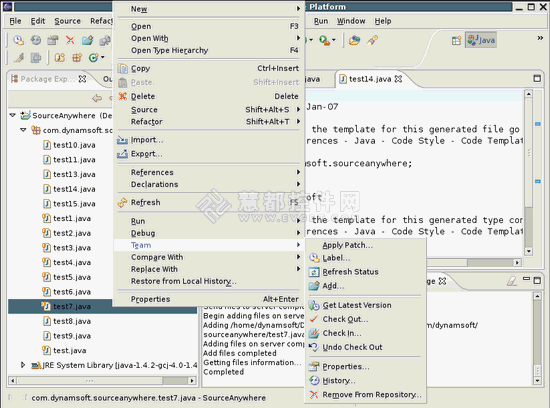550x408 pixels.
Task: Click editor horizontal scrollbar right arrow
Action: (x=517, y=262)
